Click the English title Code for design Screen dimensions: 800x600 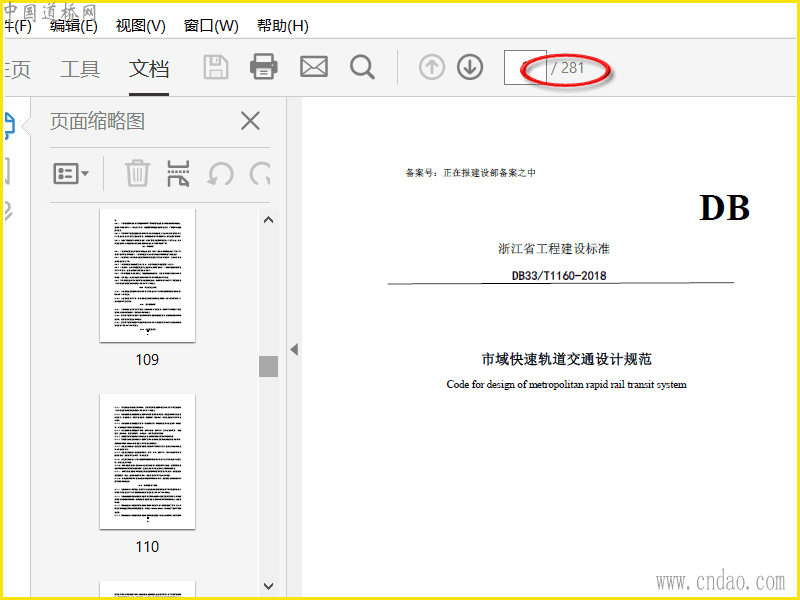[566, 385]
